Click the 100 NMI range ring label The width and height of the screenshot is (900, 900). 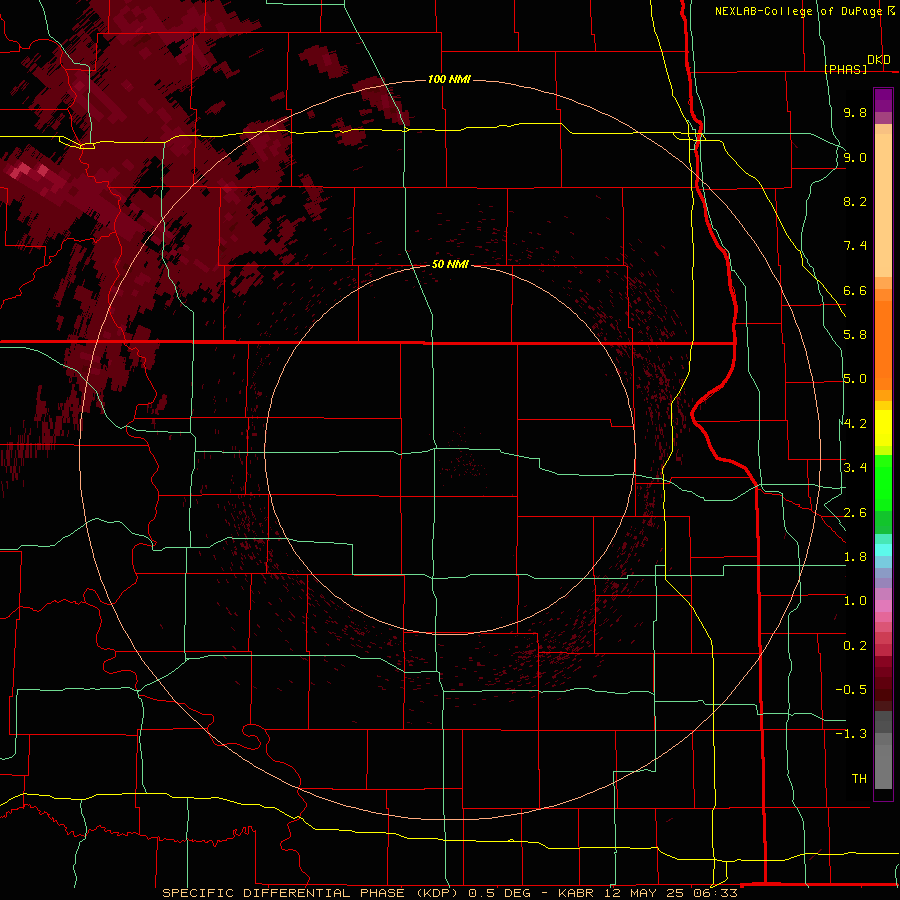point(449,79)
